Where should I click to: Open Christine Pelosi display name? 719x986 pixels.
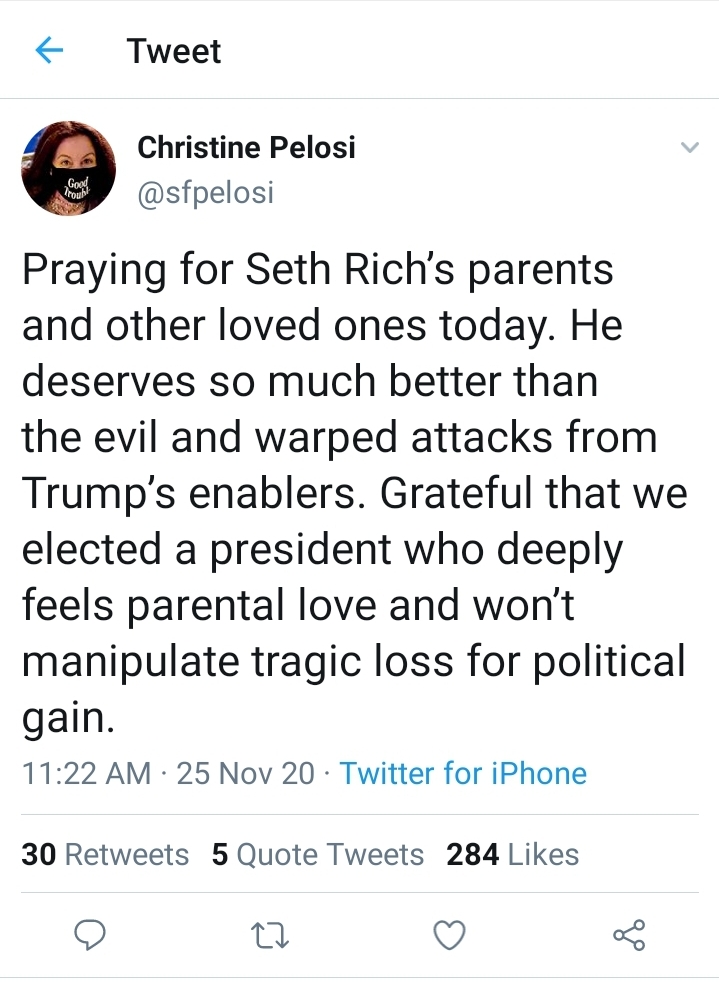[x=246, y=147]
